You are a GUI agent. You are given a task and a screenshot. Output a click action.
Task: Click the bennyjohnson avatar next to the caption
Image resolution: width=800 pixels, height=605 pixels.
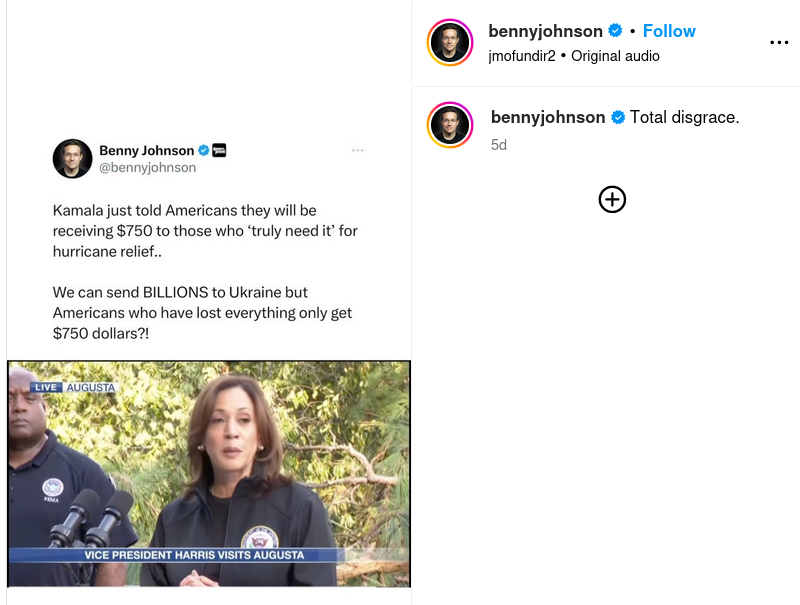pyautogui.click(x=450, y=125)
